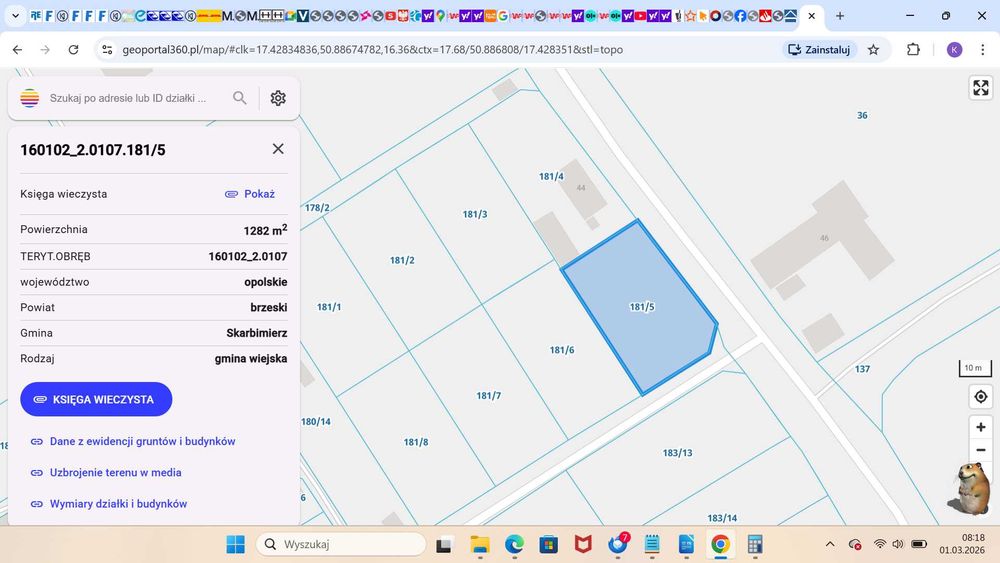This screenshot has height=563, width=1000.
Task: Open the Windows Start menu
Action: click(x=235, y=545)
